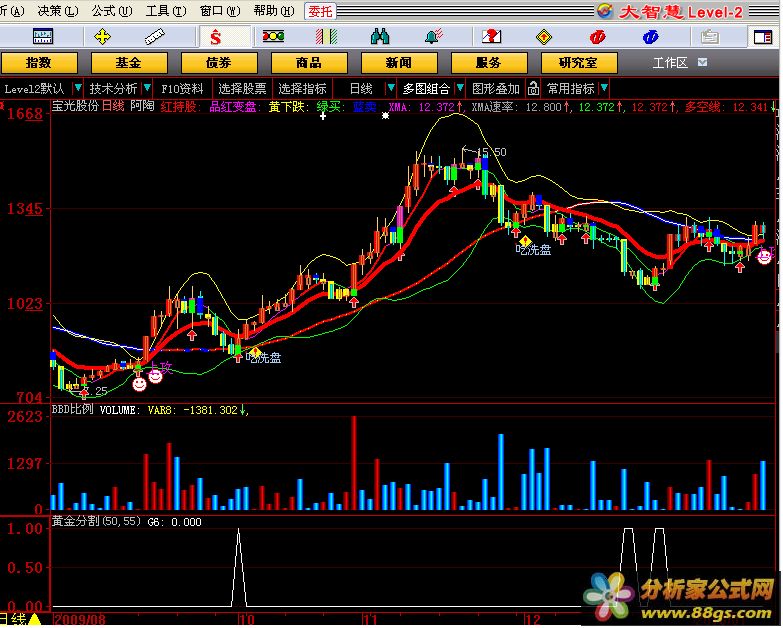Expand the 日线 period dropdown arrow
The height and width of the screenshot is (628, 783).
point(391,88)
